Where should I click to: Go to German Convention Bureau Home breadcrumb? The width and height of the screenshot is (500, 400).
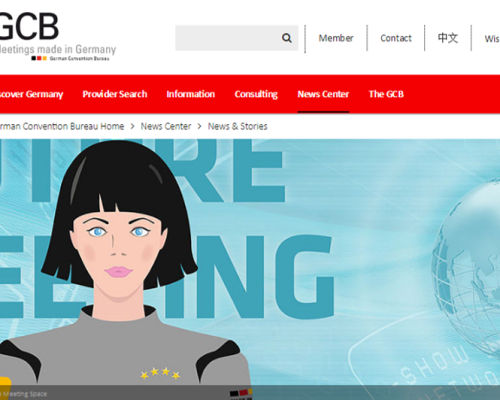[x=62, y=126]
